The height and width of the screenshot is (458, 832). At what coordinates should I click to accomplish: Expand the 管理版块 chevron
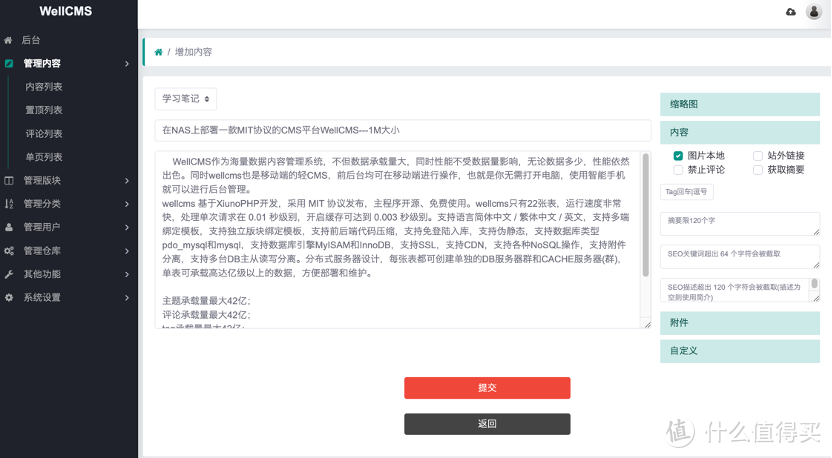127,180
